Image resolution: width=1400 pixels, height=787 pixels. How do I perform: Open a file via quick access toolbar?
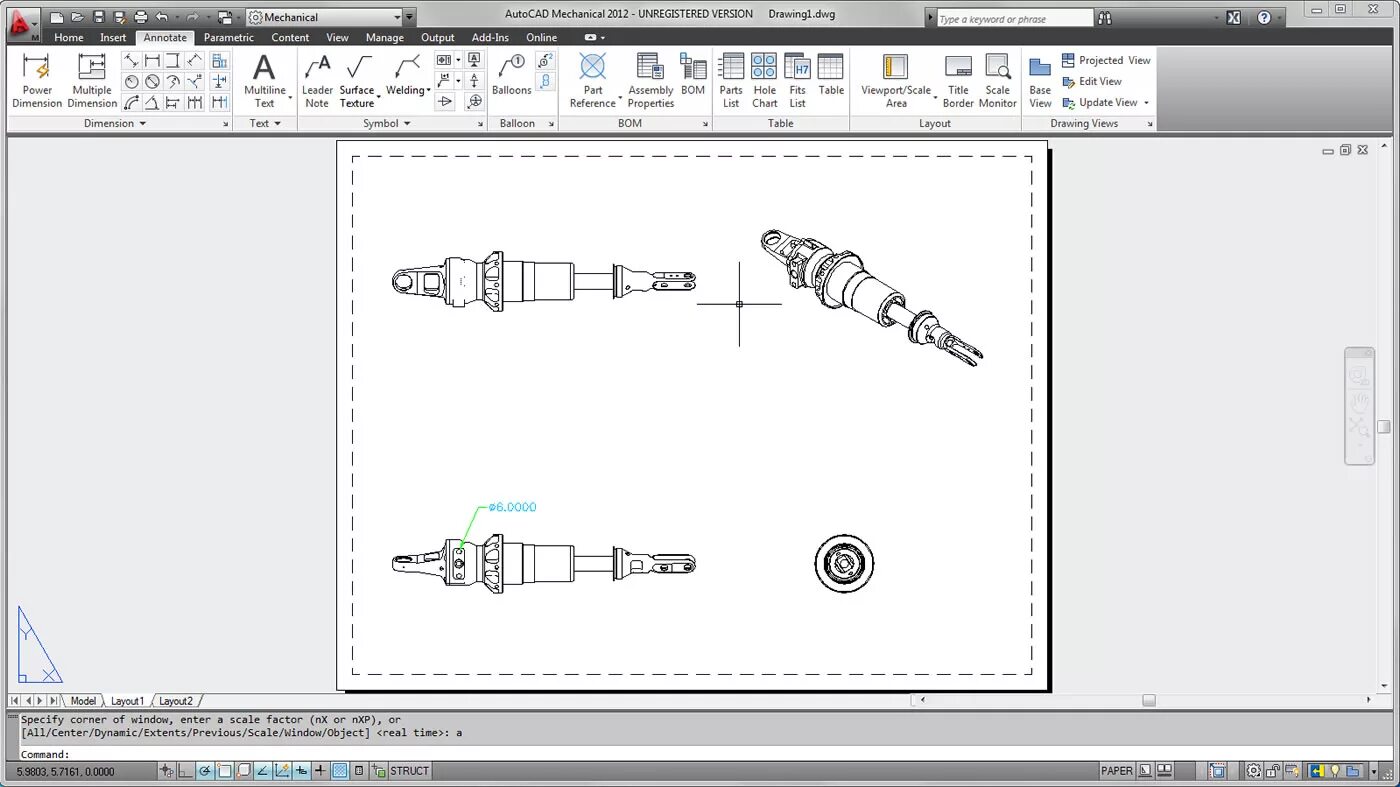point(77,17)
